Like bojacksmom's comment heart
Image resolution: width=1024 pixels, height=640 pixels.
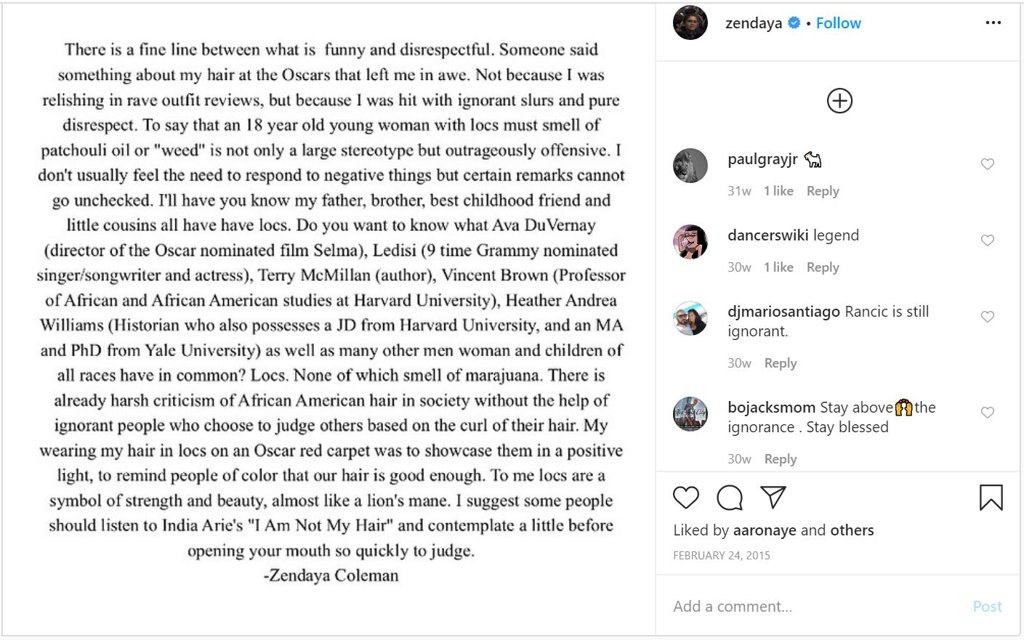click(x=987, y=413)
